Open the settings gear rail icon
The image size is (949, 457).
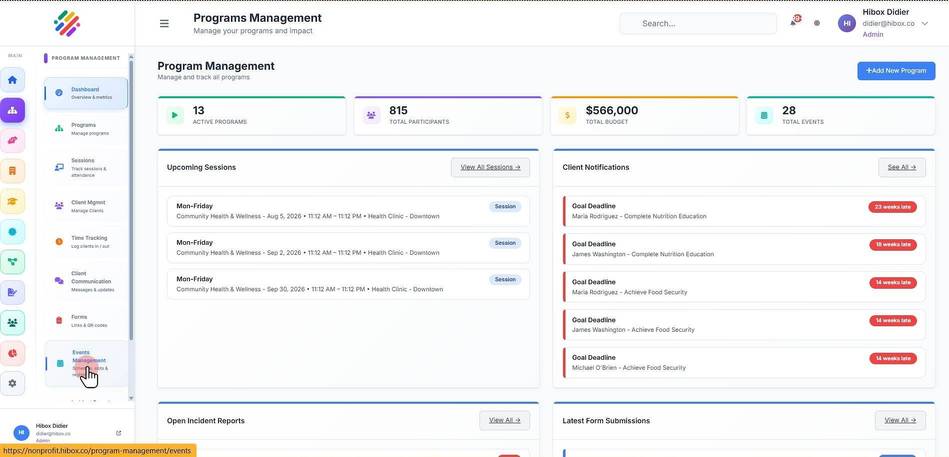click(x=12, y=383)
